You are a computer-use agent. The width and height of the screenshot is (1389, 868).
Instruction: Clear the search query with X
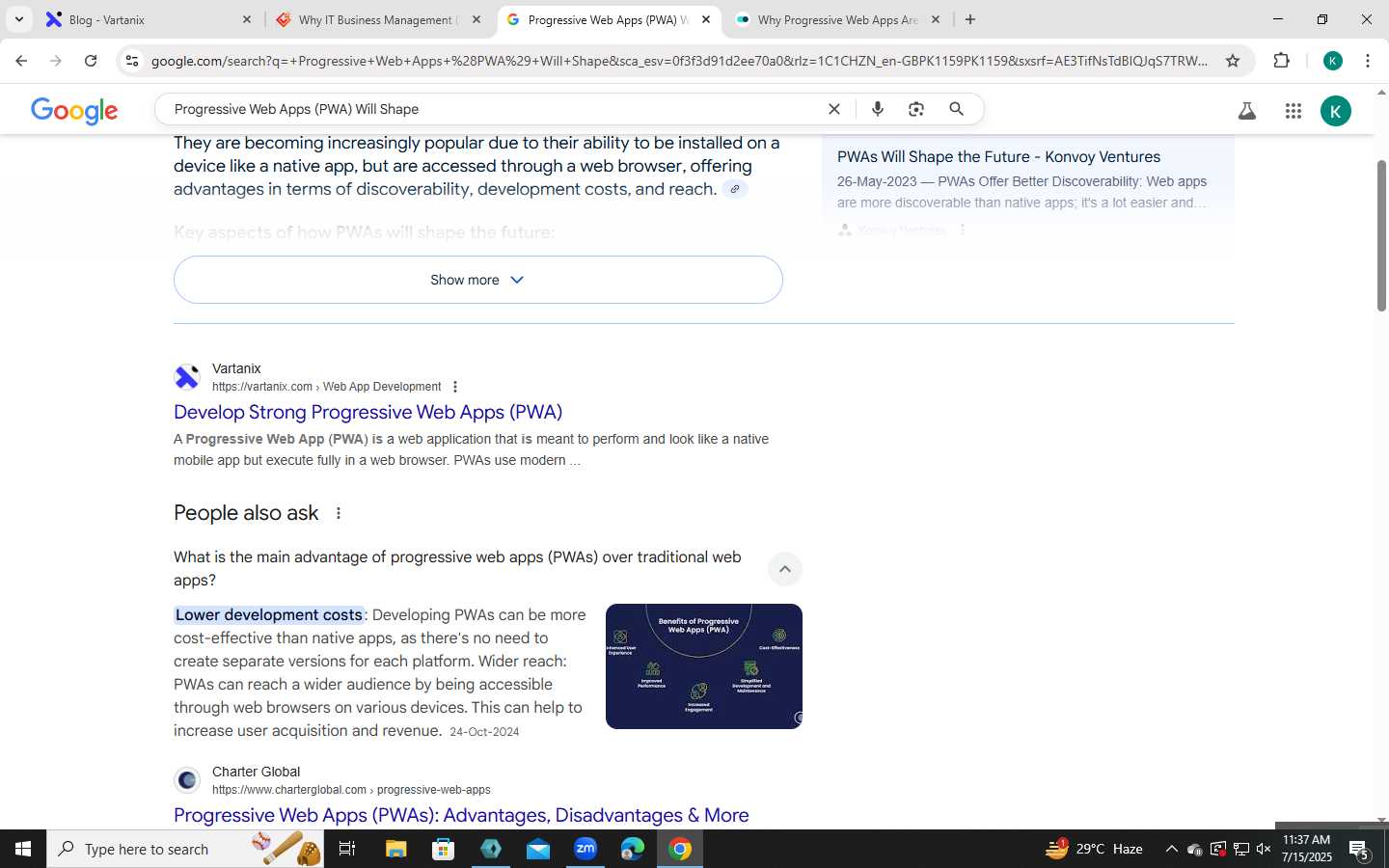tap(834, 109)
